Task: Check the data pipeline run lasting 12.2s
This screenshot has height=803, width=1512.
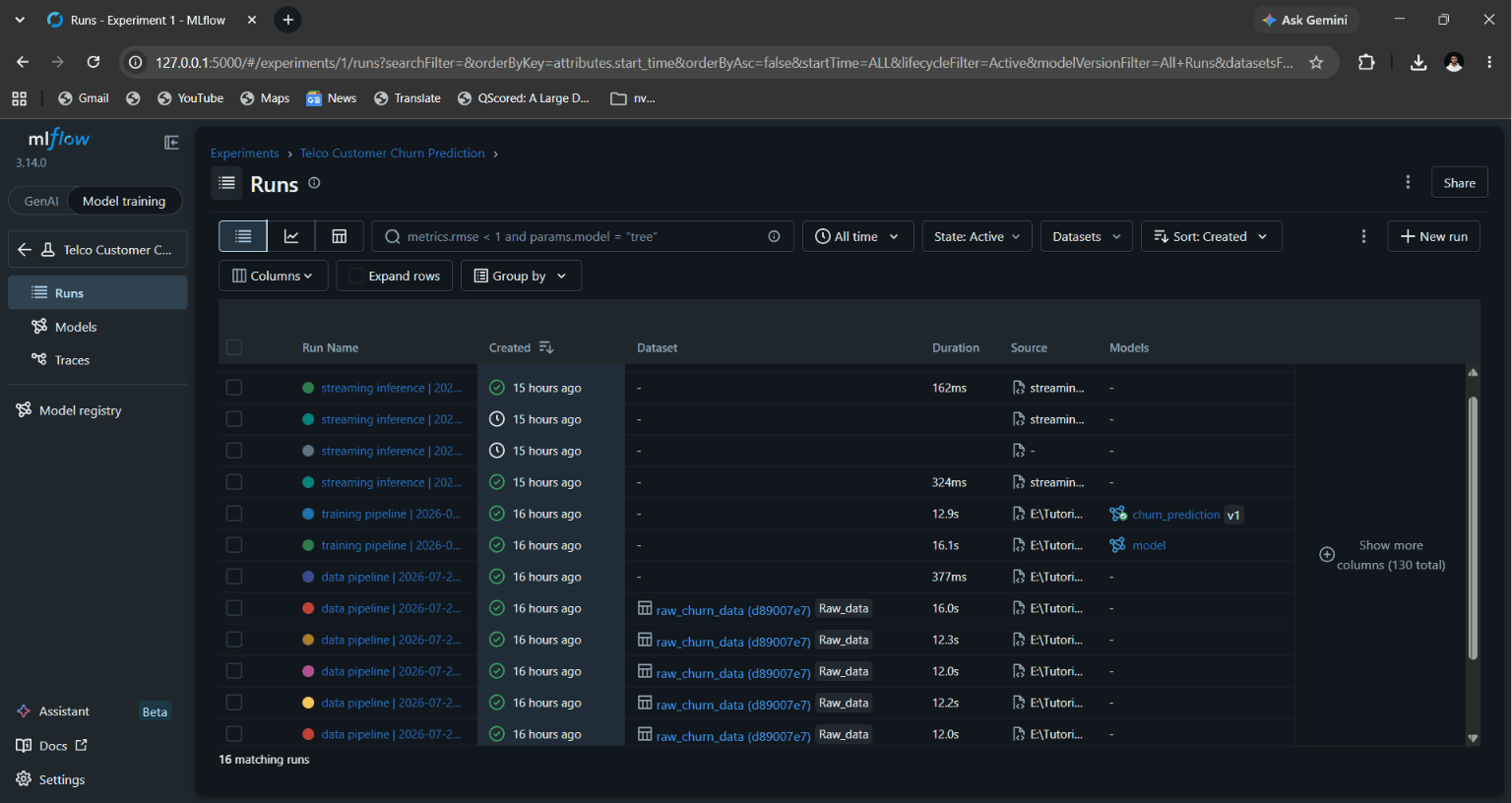Action: click(234, 703)
